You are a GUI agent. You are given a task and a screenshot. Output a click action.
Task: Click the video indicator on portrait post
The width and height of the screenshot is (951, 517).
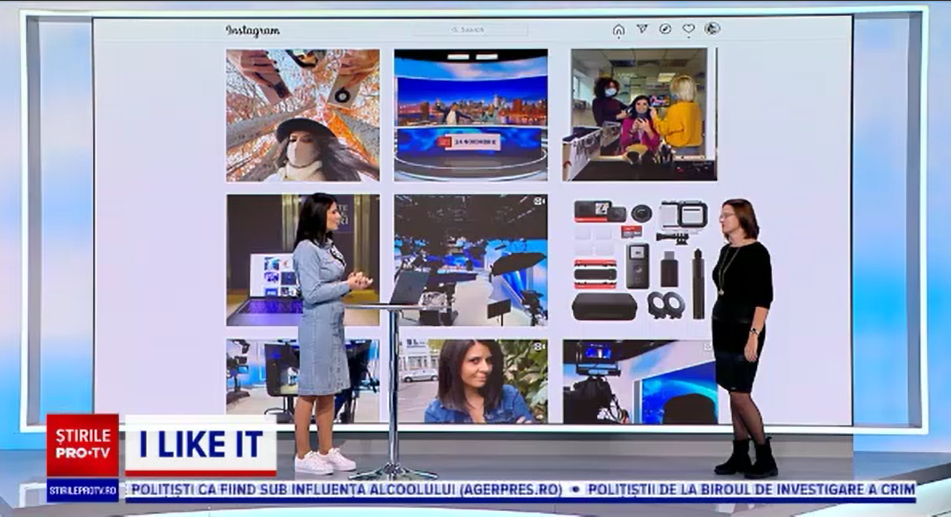(539, 347)
